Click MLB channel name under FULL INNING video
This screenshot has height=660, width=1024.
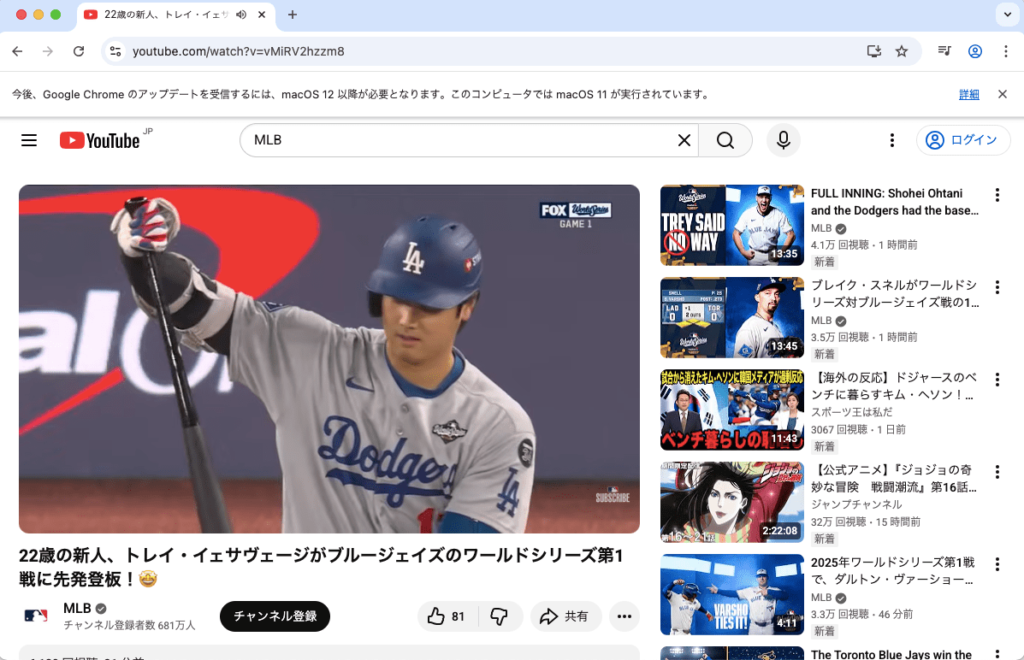822,228
